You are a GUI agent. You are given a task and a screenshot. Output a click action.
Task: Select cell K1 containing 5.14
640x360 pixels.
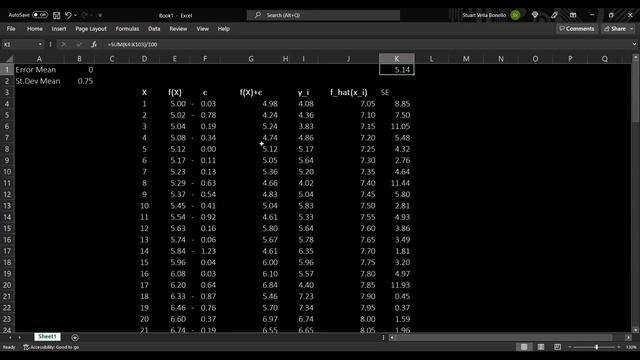click(x=397, y=70)
